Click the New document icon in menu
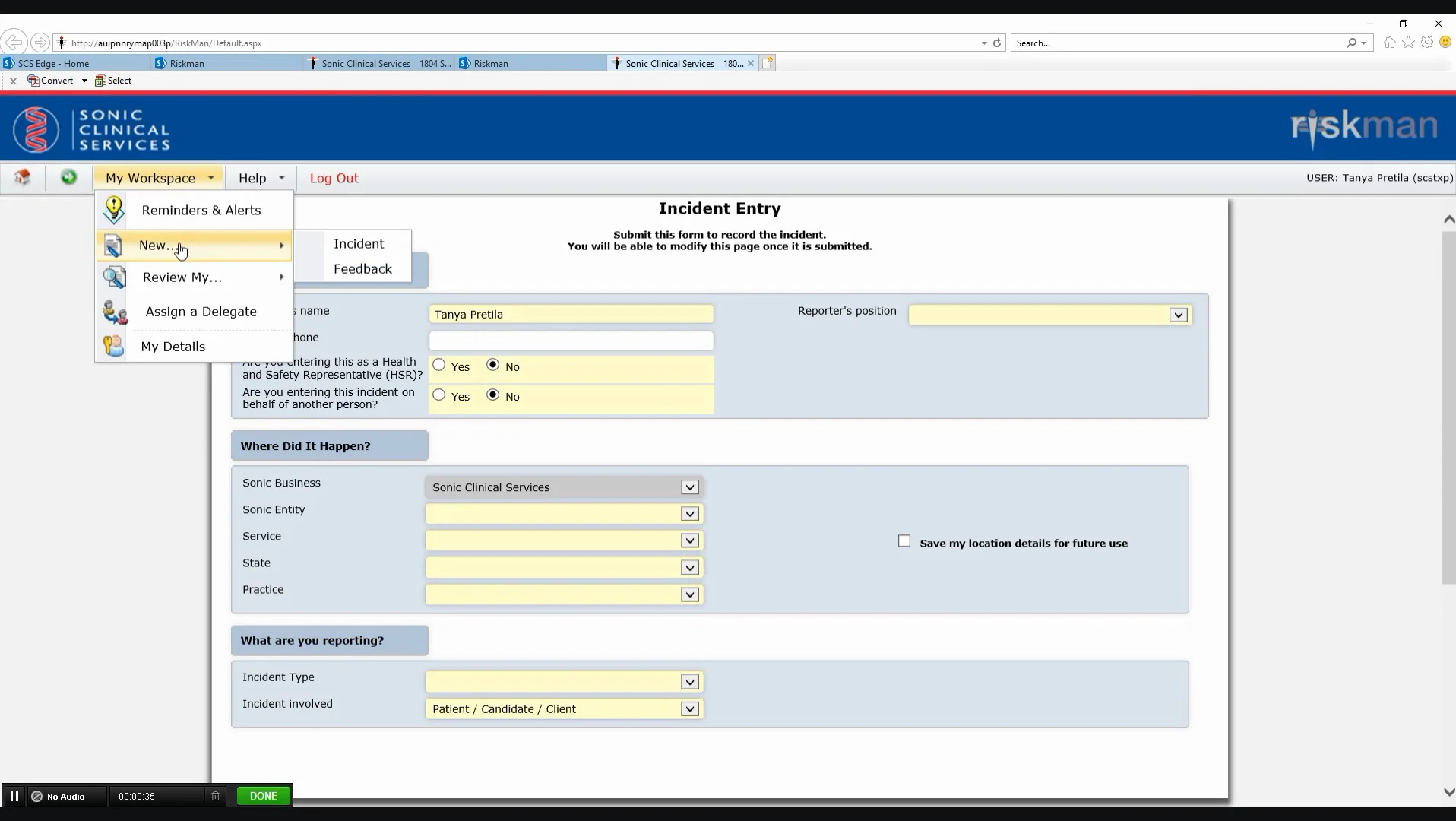 (x=113, y=246)
